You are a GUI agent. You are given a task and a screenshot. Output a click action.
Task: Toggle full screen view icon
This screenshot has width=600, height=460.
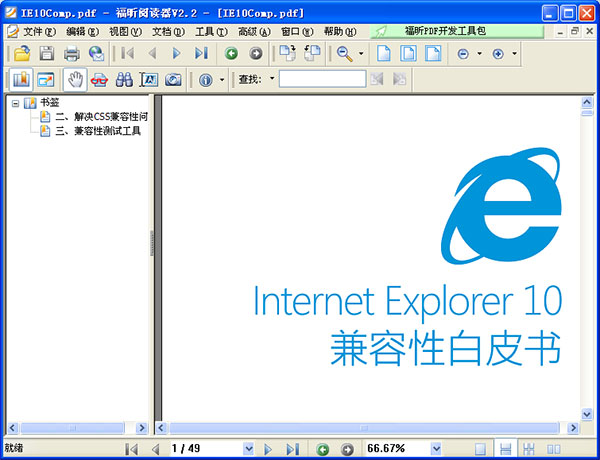click(46, 80)
